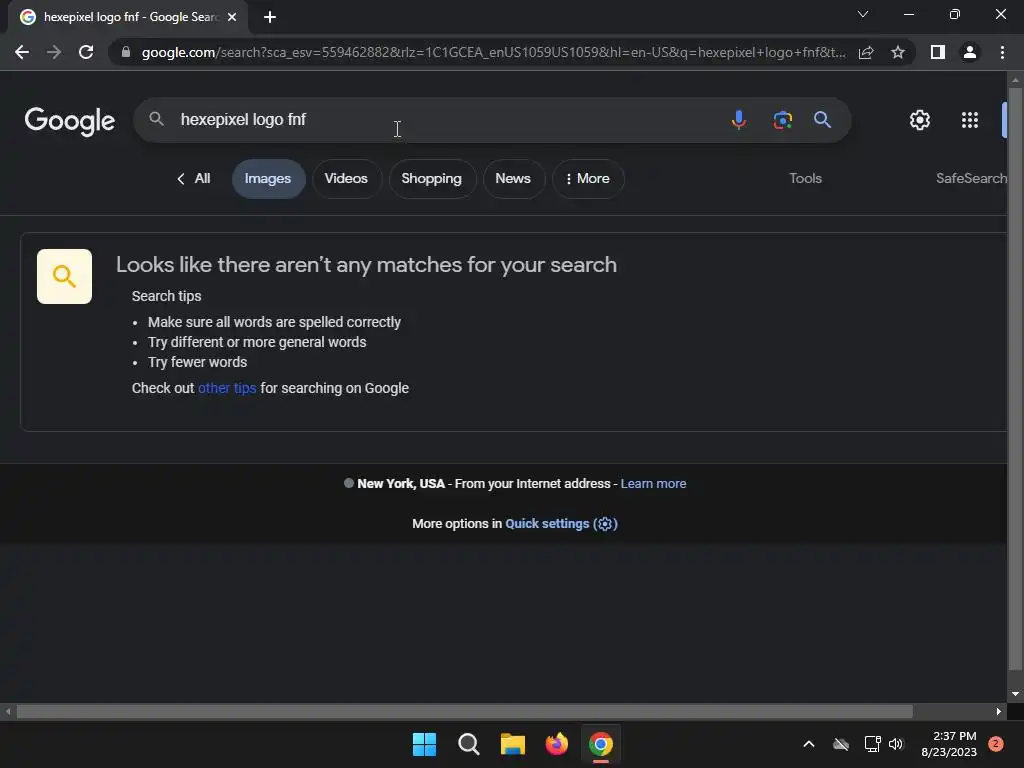Click the browser forward arrow

click(x=54, y=52)
